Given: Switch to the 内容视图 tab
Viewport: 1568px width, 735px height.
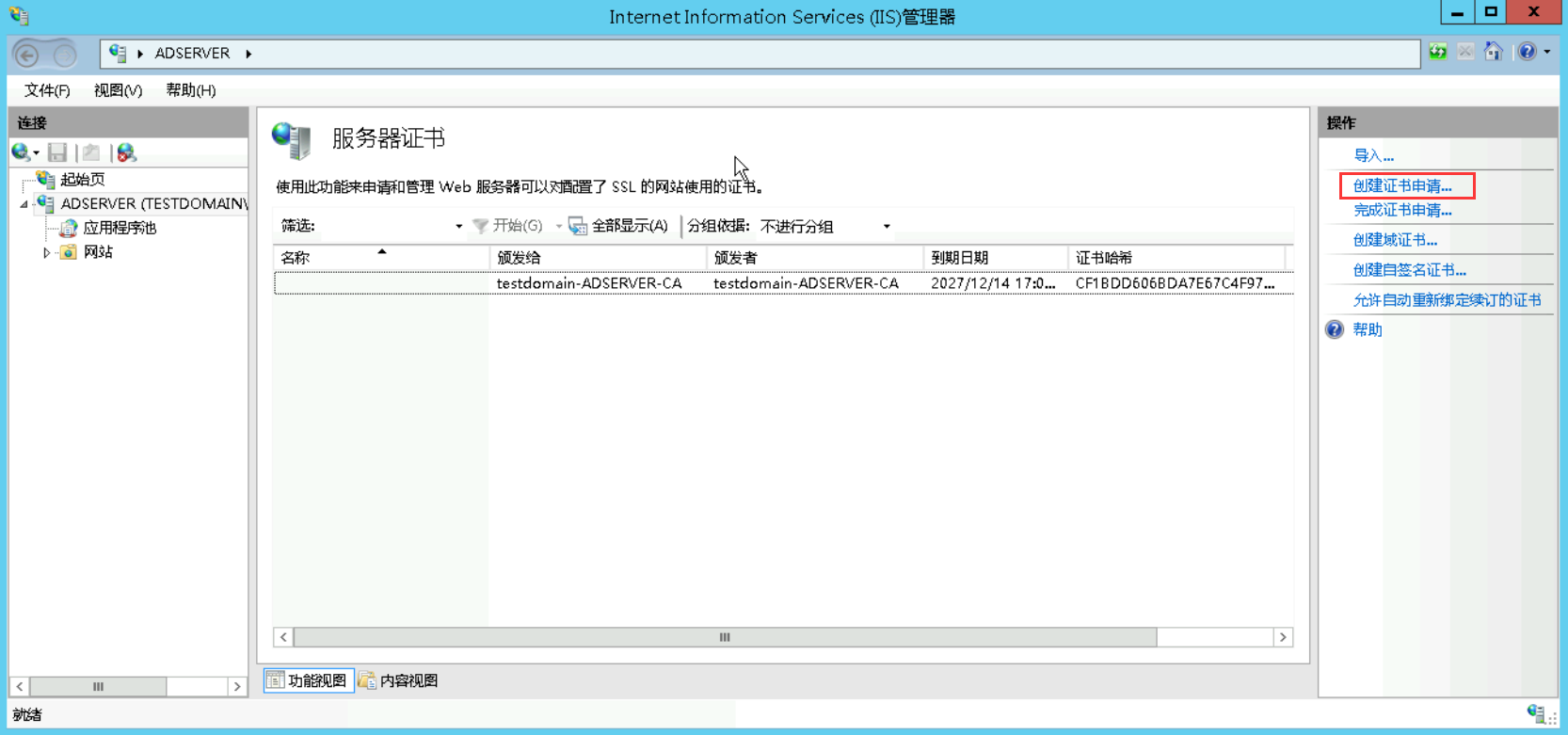Looking at the screenshot, I should pos(399,680).
